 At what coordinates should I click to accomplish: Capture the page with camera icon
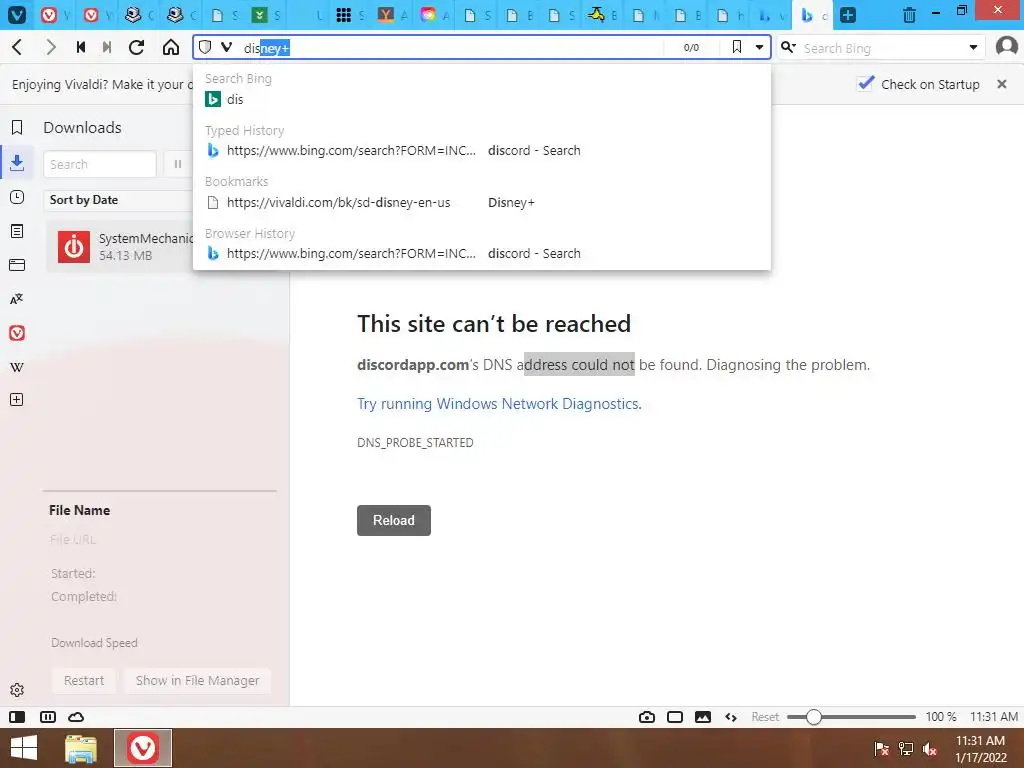pos(647,717)
